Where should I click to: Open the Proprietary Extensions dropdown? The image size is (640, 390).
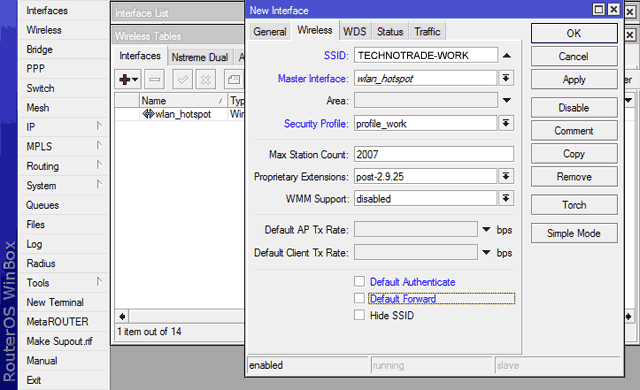tap(506, 176)
